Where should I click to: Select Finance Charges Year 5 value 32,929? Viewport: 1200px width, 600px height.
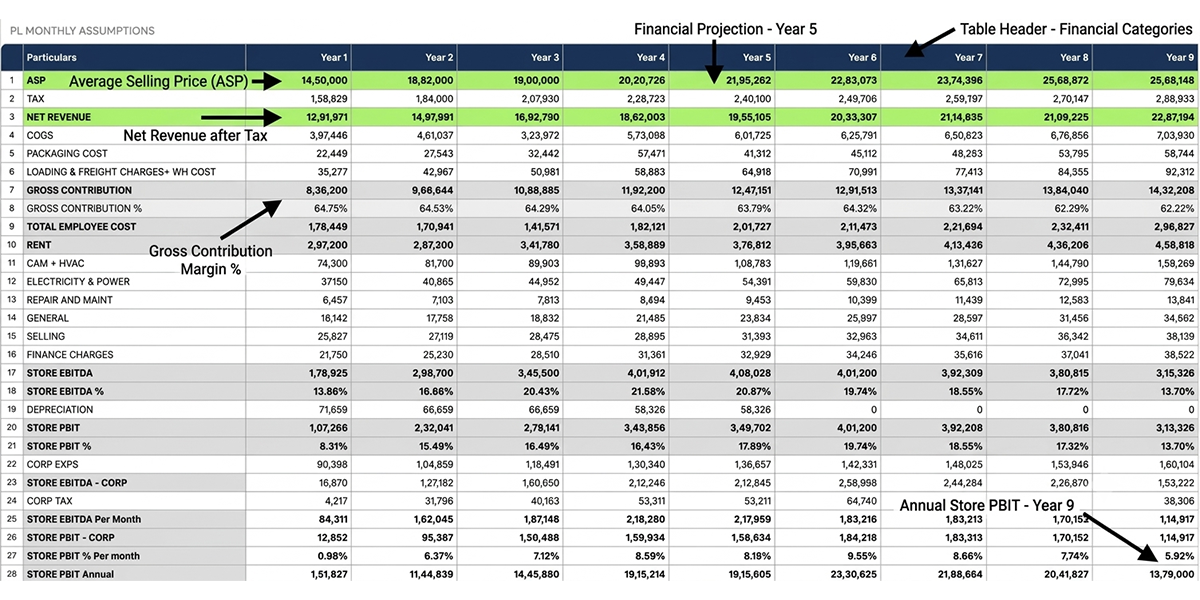[x=754, y=355]
